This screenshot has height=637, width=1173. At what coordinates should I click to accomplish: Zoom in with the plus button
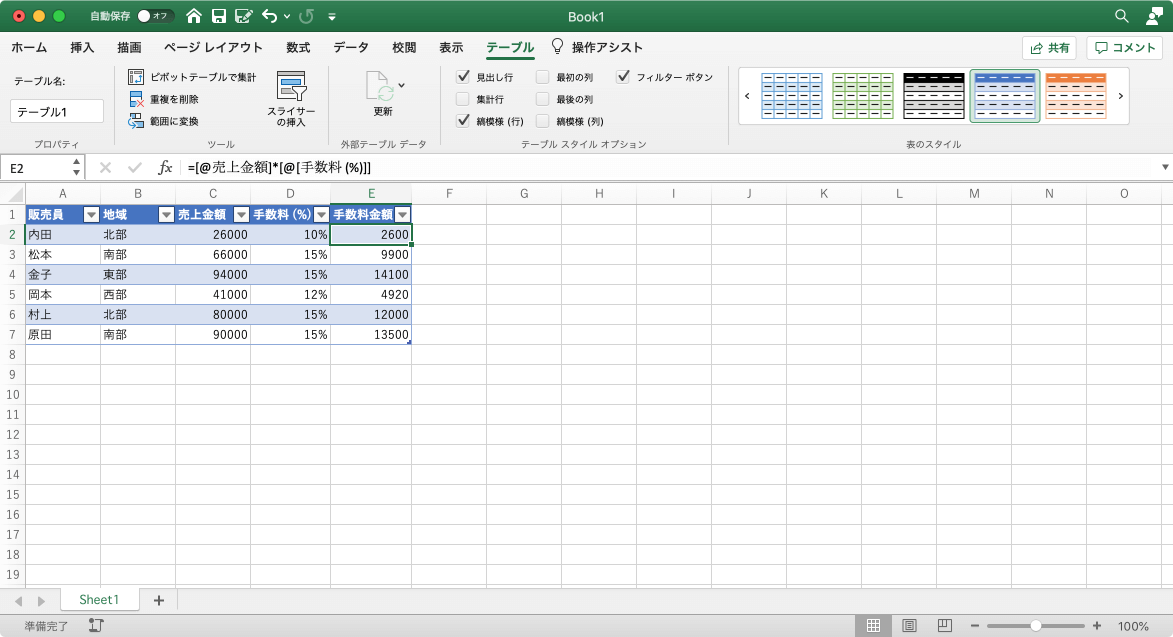pos(1097,626)
